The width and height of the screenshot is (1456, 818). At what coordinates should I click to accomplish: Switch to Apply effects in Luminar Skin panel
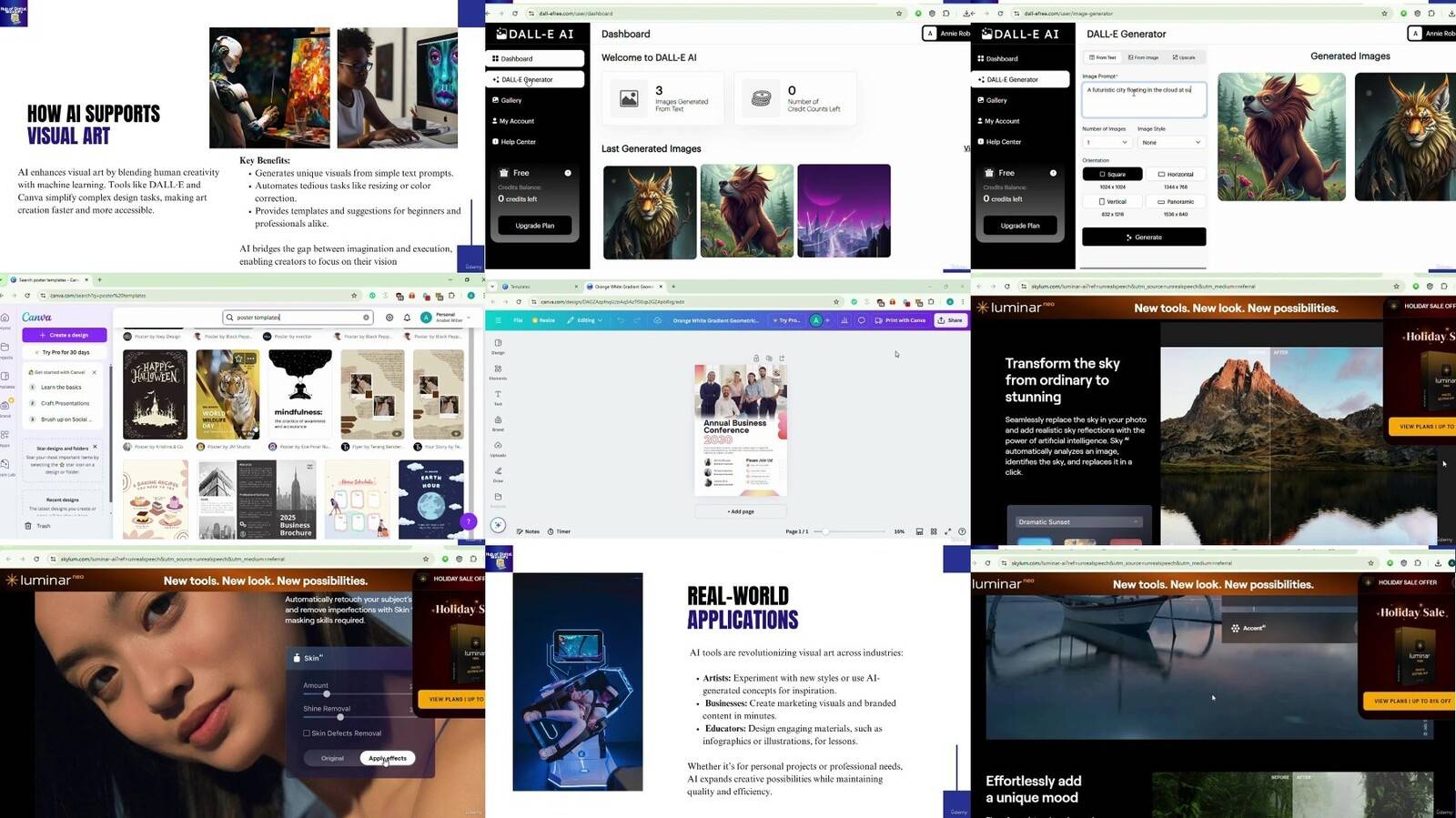388,758
